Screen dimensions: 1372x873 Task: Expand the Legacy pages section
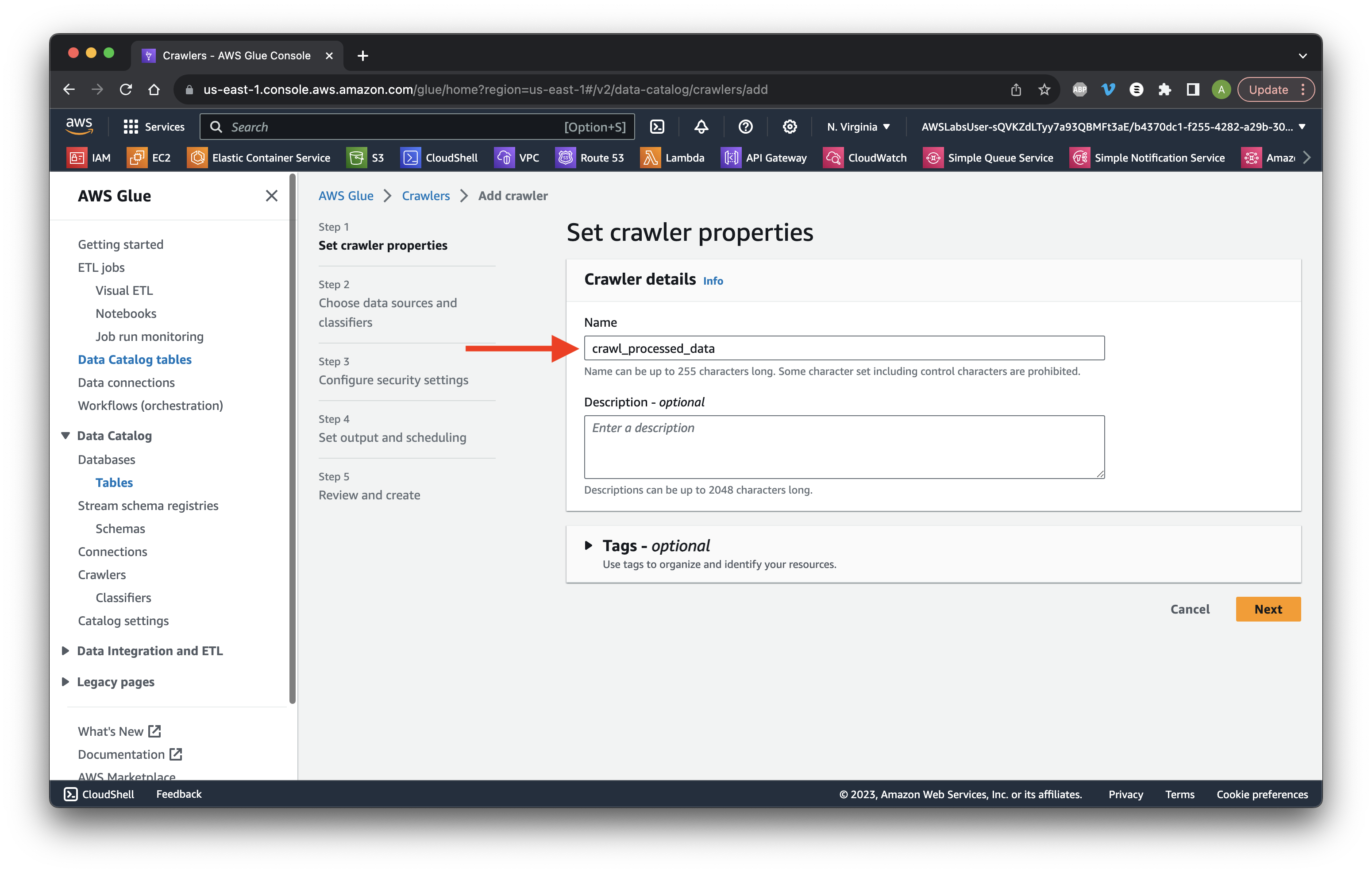coord(66,681)
